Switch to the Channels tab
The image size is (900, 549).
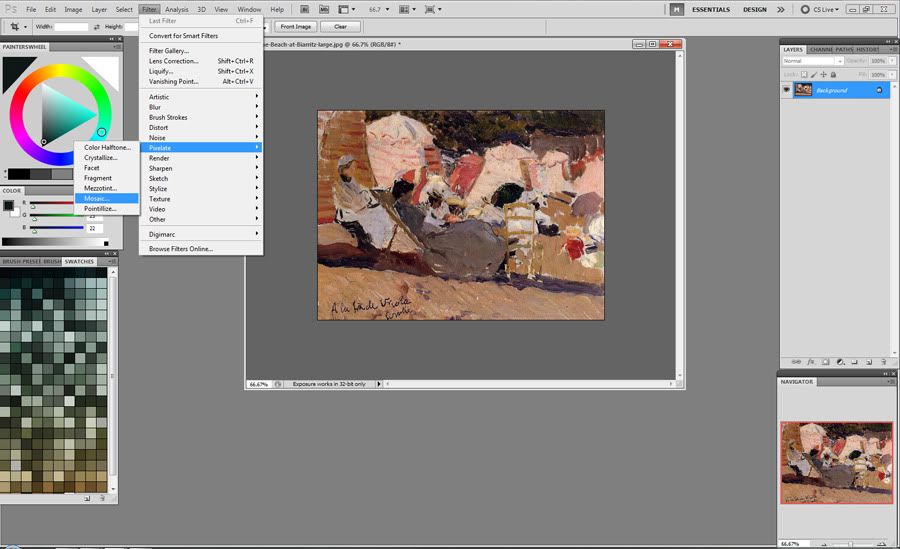coord(821,50)
